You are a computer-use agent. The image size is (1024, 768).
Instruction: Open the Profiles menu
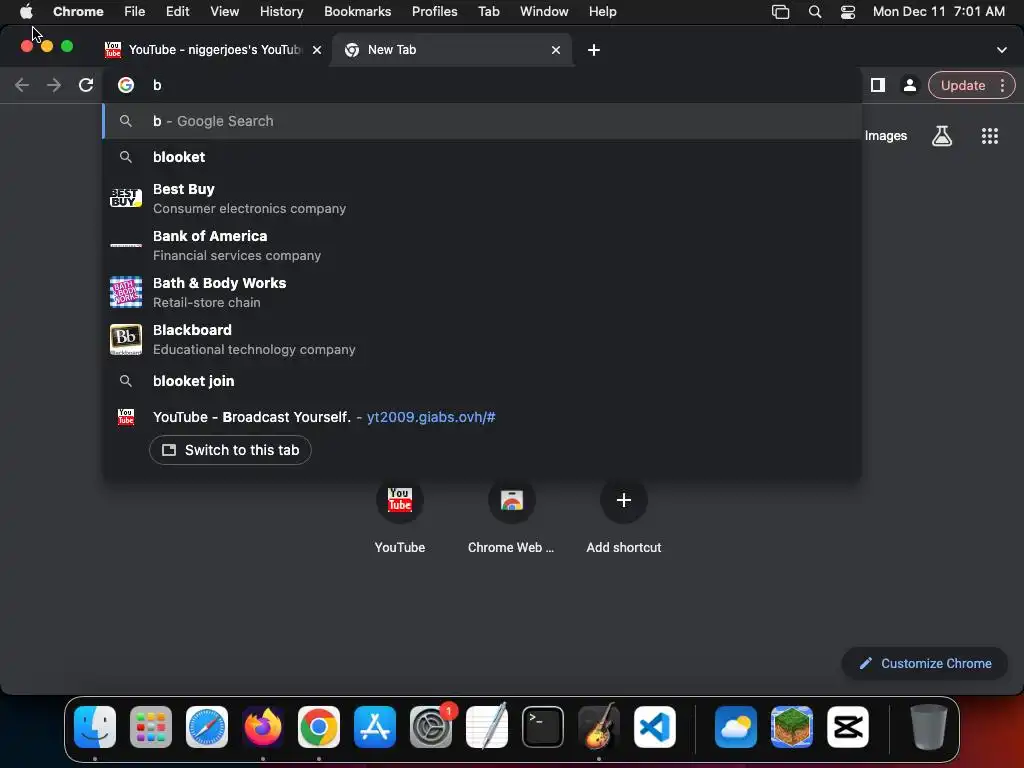434,11
